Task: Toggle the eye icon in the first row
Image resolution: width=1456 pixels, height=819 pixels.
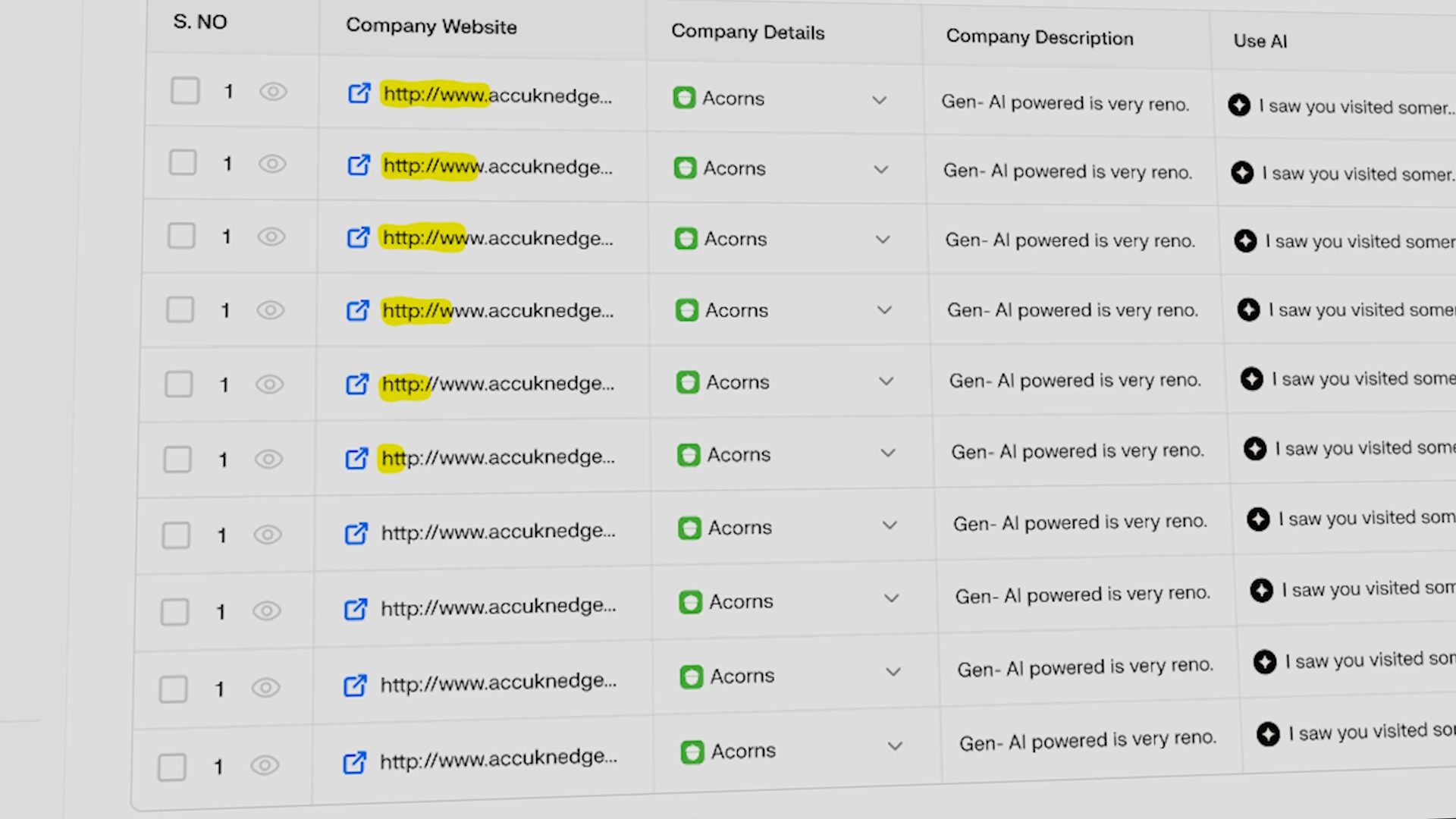Action: tap(273, 92)
